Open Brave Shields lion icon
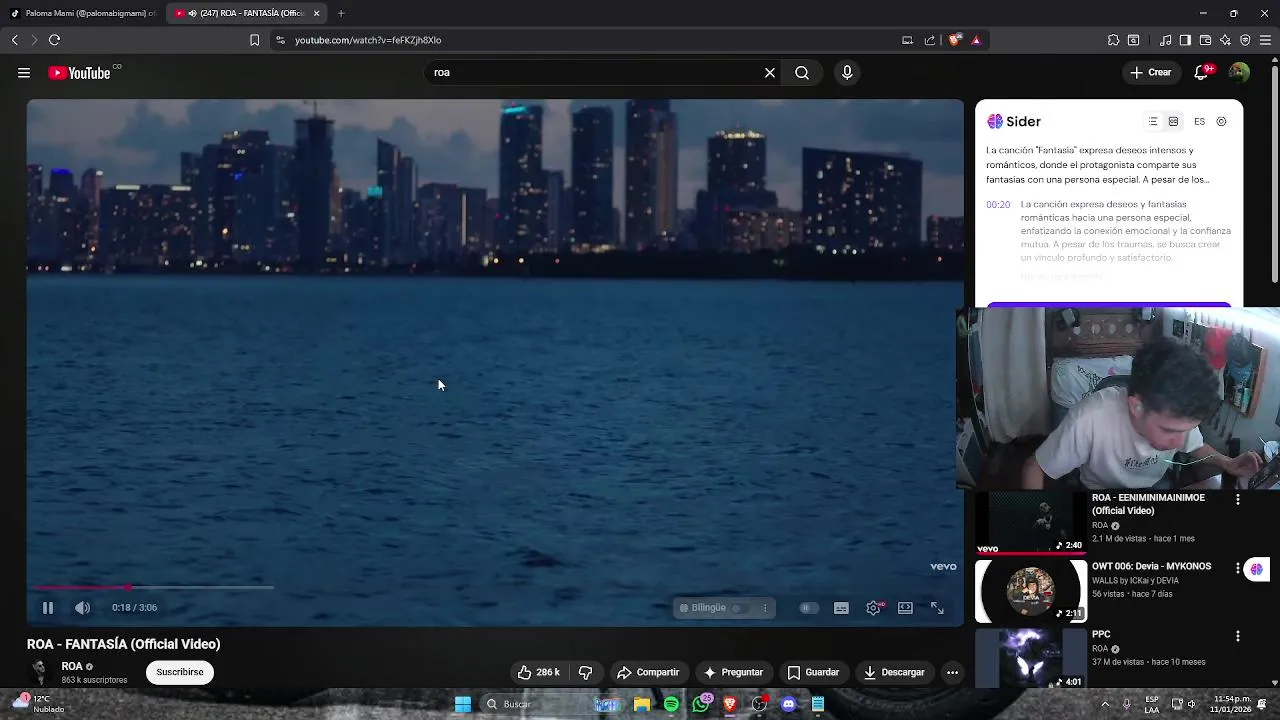 coord(955,40)
